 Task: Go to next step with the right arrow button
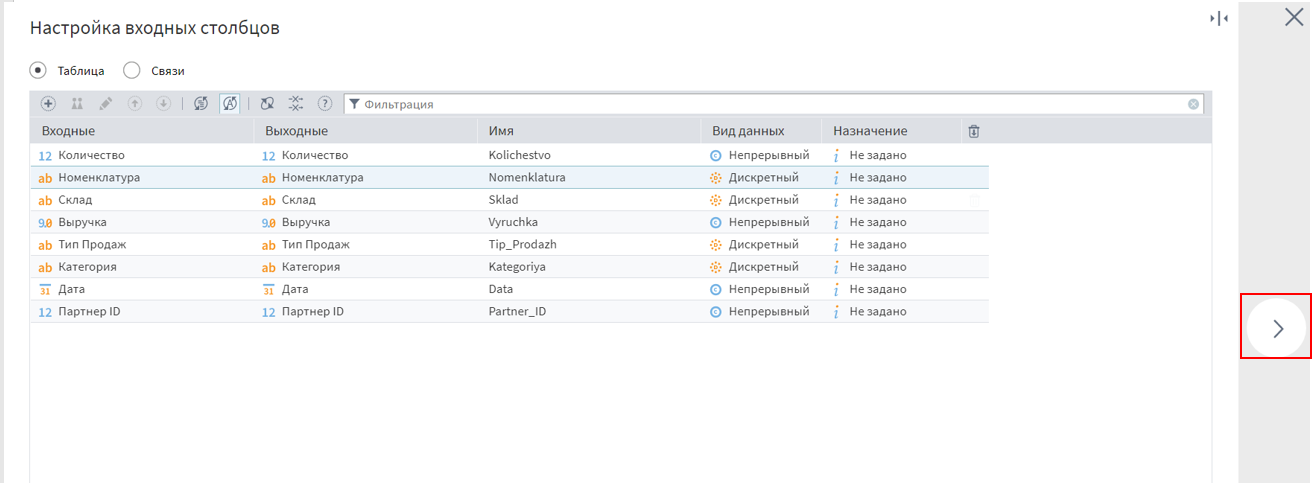[x=1277, y=328]
